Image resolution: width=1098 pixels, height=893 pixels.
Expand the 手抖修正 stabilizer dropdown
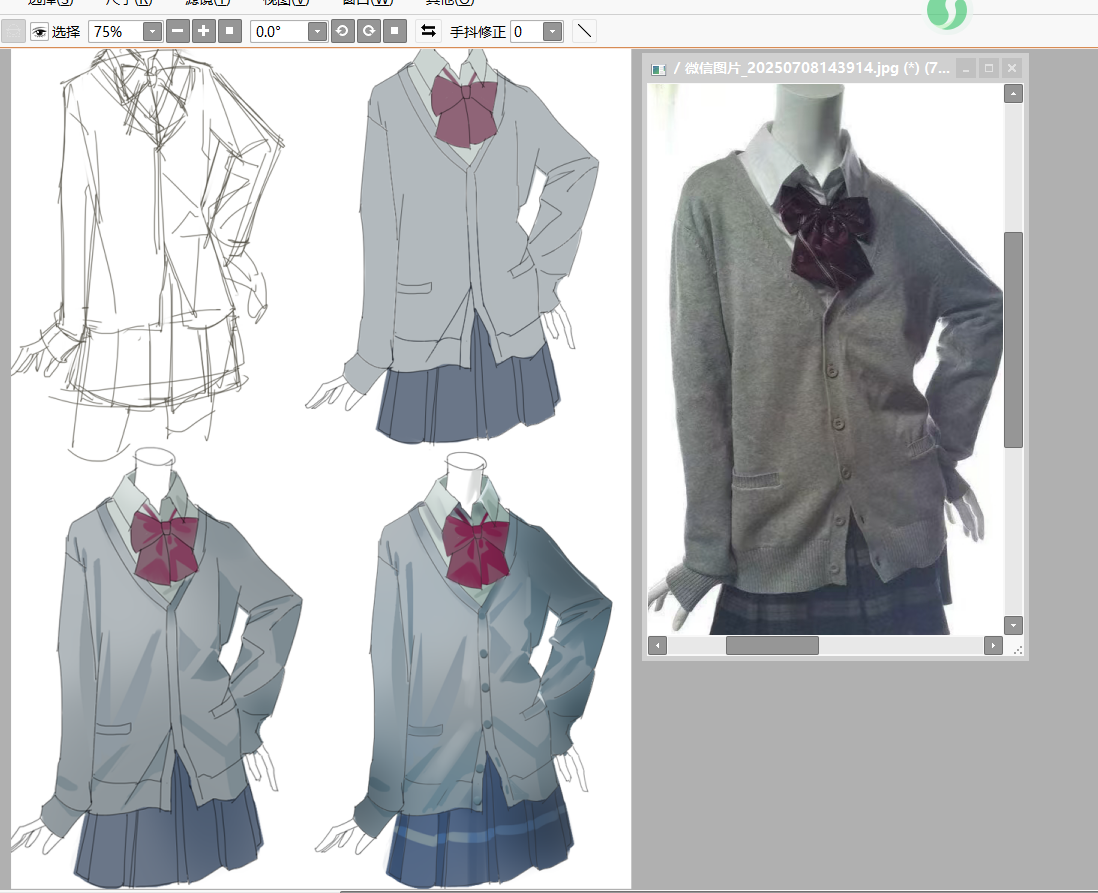552,32
